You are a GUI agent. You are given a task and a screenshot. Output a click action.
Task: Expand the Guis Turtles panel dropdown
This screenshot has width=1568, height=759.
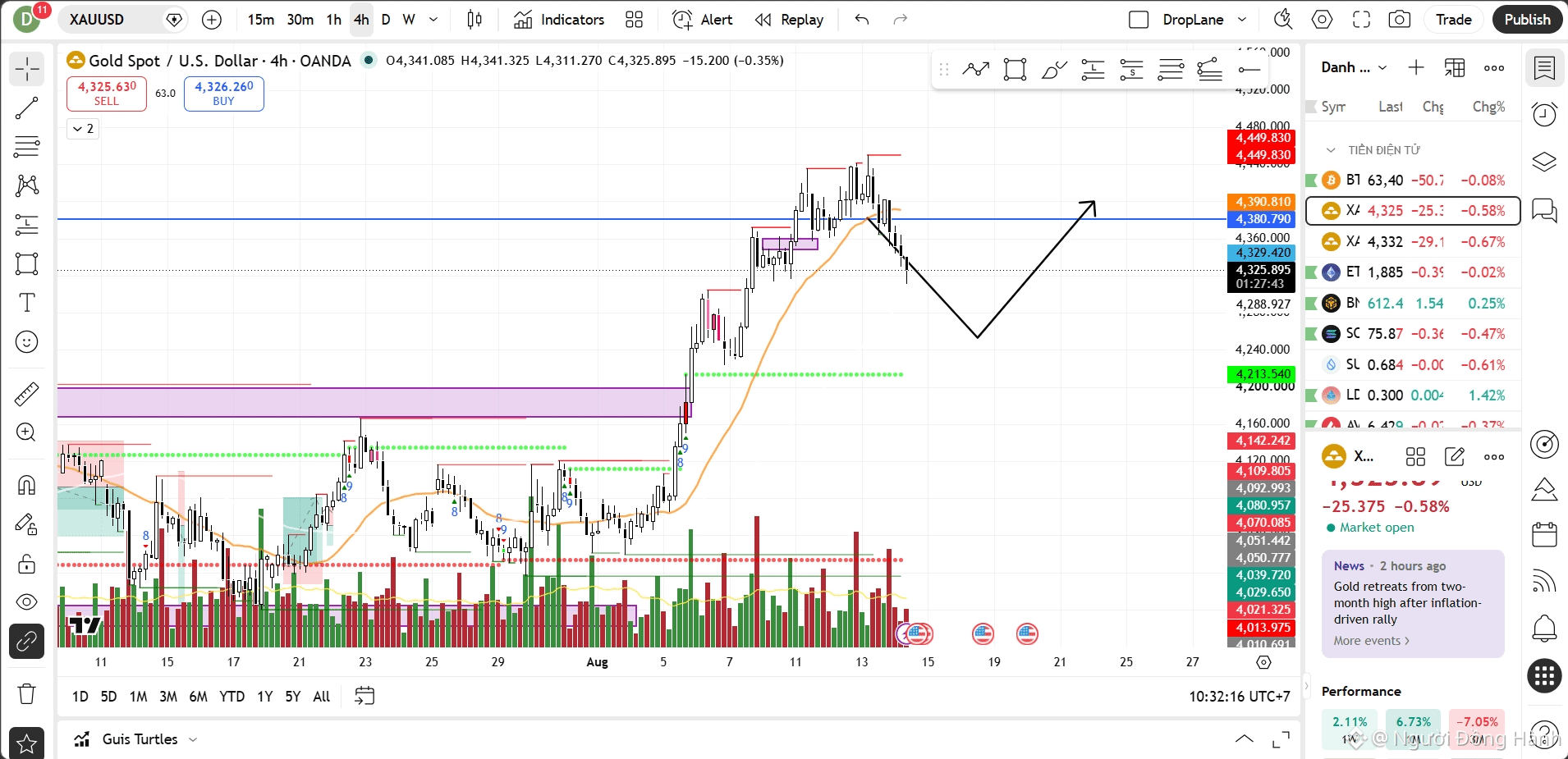tap(193, 739)
